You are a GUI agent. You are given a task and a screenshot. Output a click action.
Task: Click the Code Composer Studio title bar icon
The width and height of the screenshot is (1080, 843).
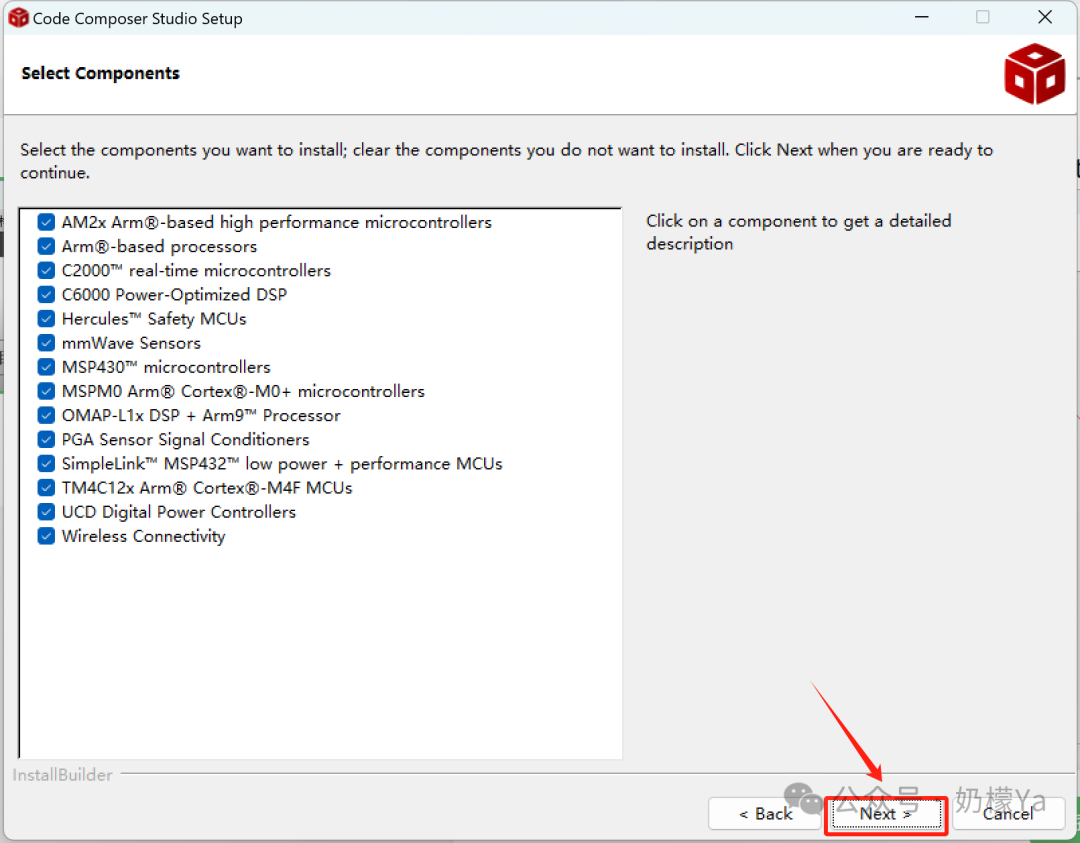tap(18, 18)
